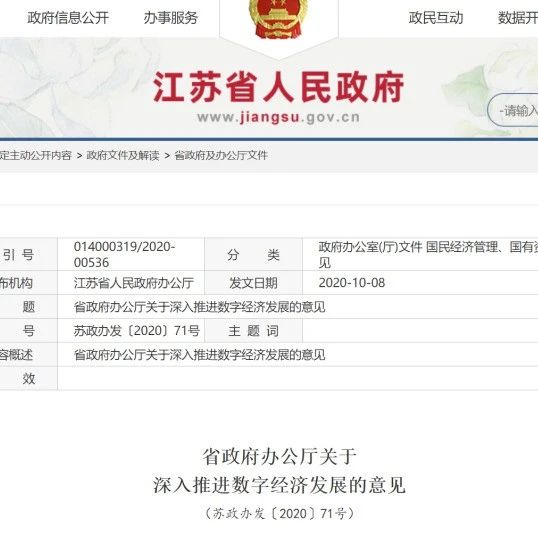Click the issuing agency 江苏省人民政府办公厅 cell

pos(131,283)
